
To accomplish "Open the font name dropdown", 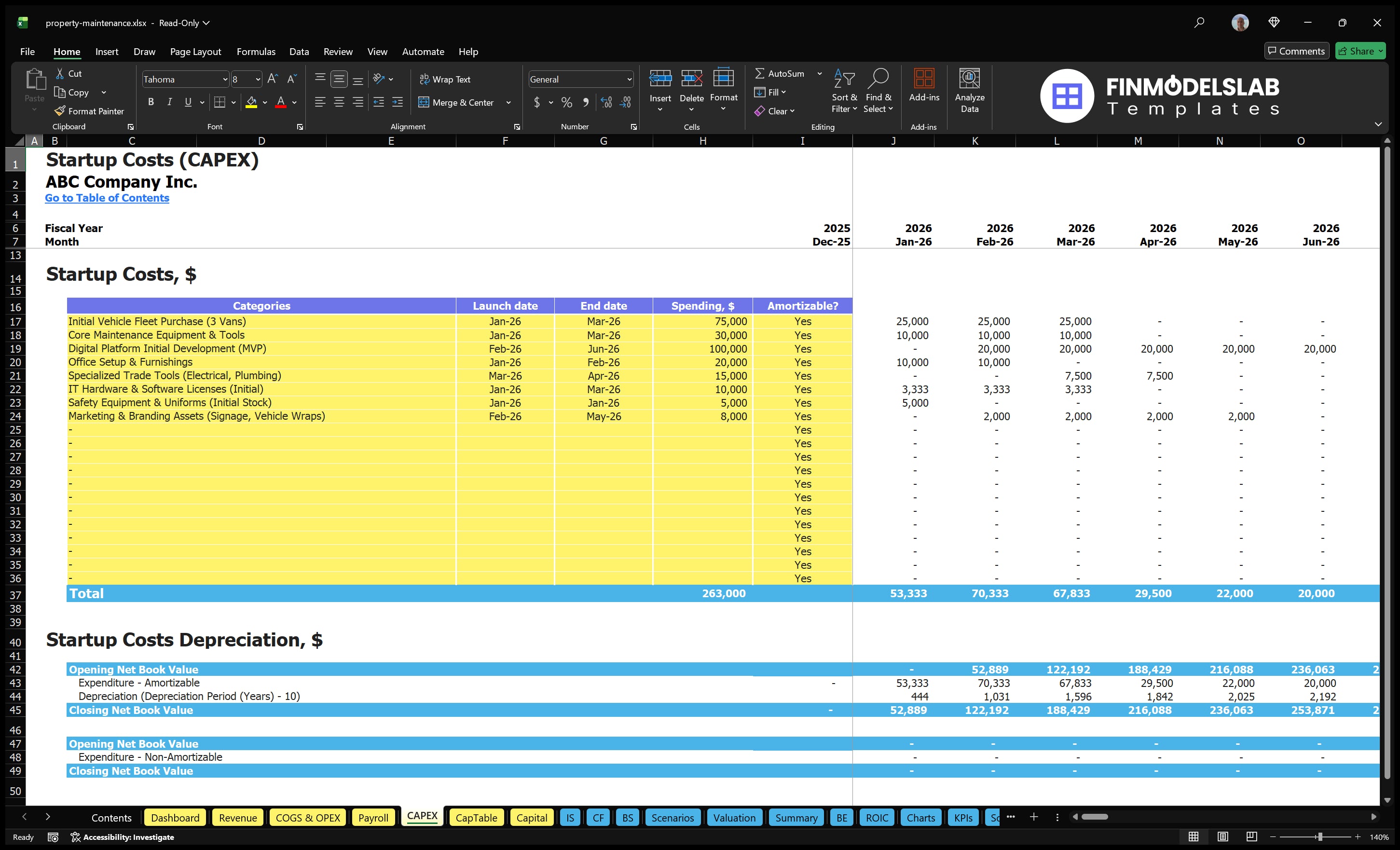I will click(x=225, y=79).
